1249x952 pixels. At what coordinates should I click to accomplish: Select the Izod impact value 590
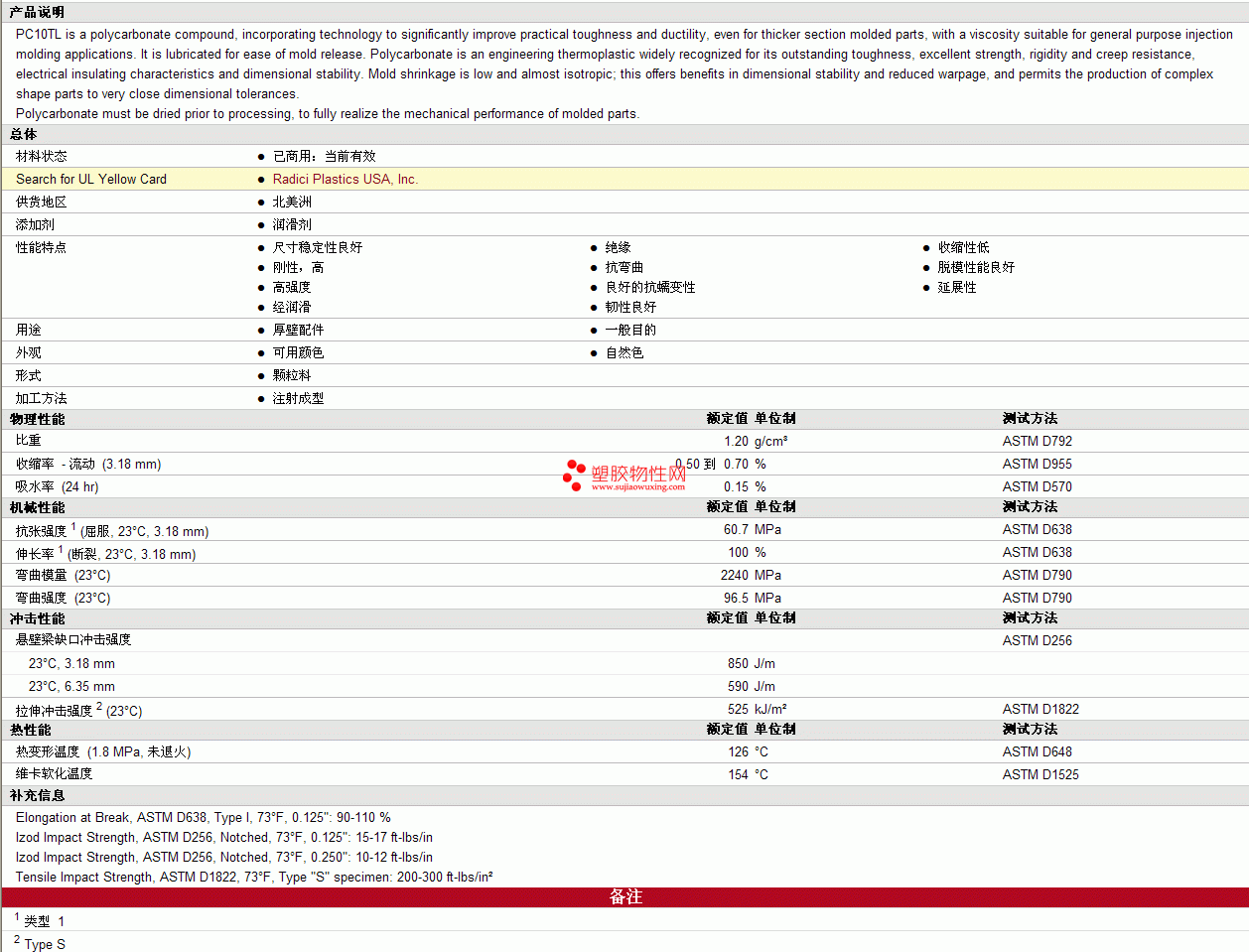pyautogui.click(x=738, y=686)
